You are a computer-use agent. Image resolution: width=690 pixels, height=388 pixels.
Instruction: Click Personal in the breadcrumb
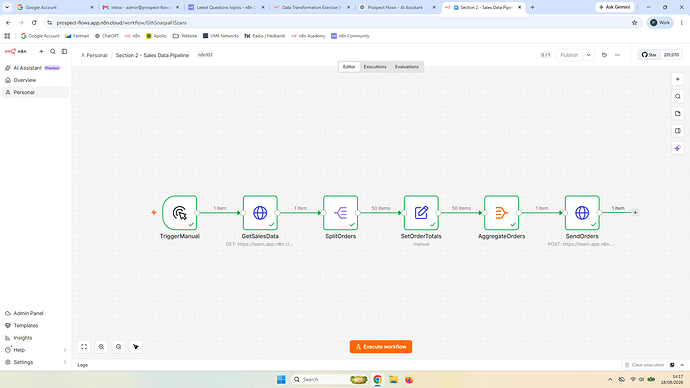click(x=94, y=55)
